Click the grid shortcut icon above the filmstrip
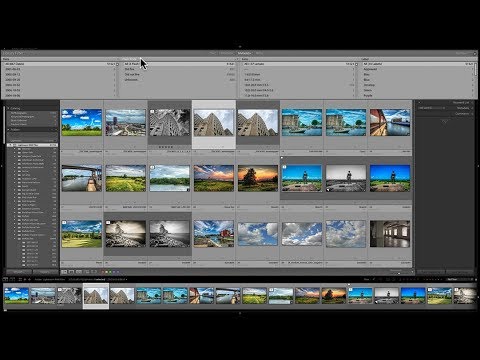Image resolution: width=480 pixels, height=360 pixels. click(x=20, y=279)
